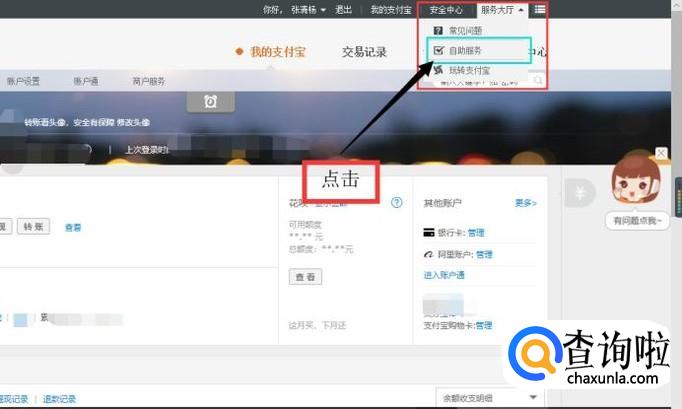
Task: Switch to the orange 我的支付宝 main tab
Action: [277, 52]
